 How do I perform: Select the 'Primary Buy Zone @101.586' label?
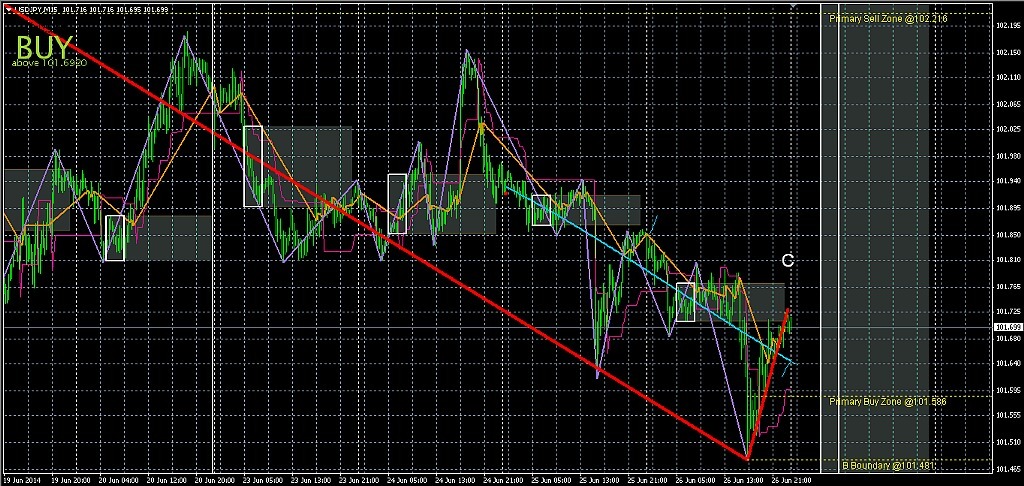(888, 402)
